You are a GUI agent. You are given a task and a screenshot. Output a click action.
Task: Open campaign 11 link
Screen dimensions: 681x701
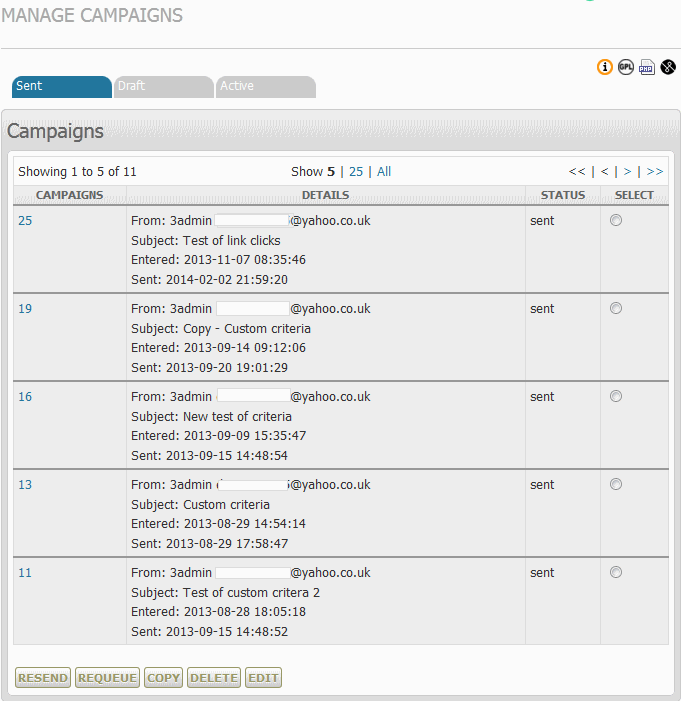[x=25, y=573]
